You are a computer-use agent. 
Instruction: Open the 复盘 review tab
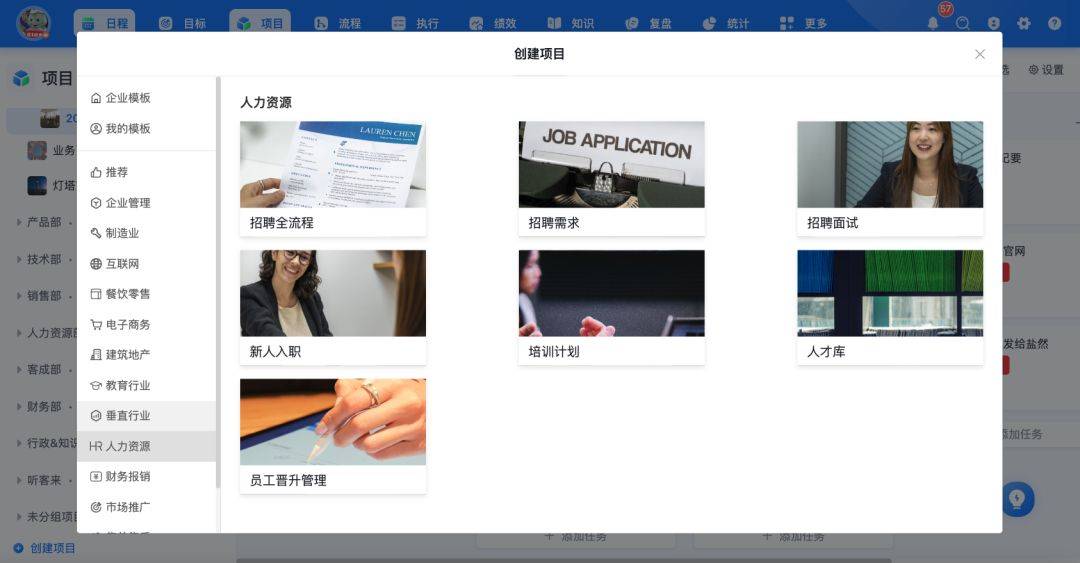649,23
